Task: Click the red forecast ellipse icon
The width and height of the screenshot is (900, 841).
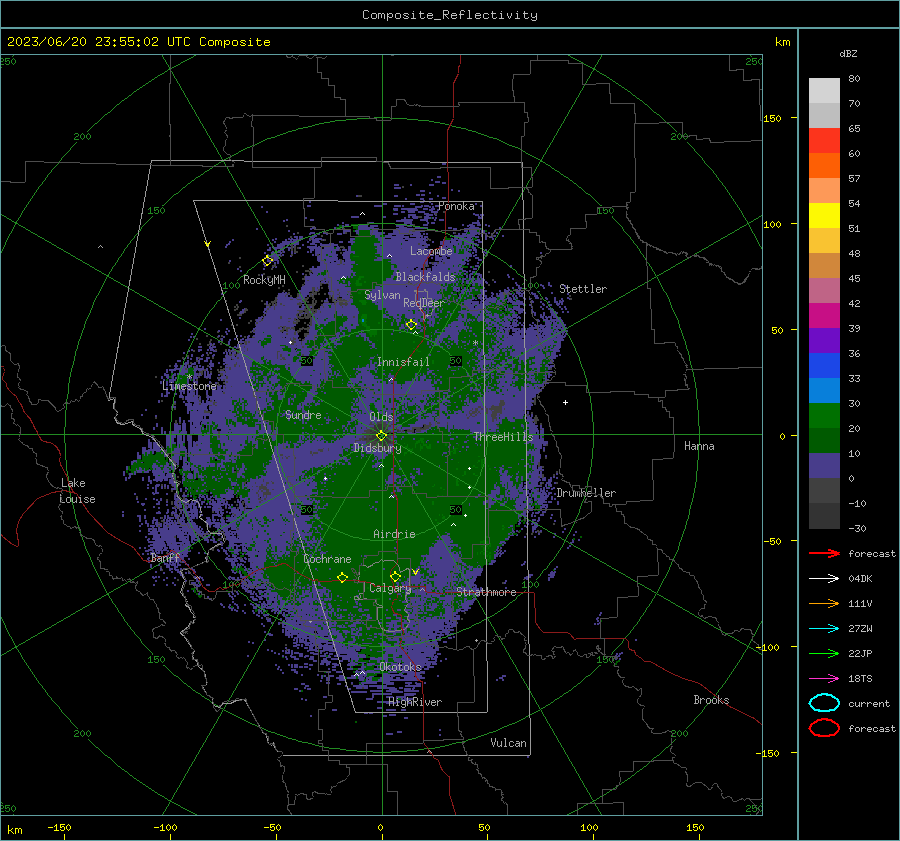Action: pyautogui.click(x=824, y=728)
